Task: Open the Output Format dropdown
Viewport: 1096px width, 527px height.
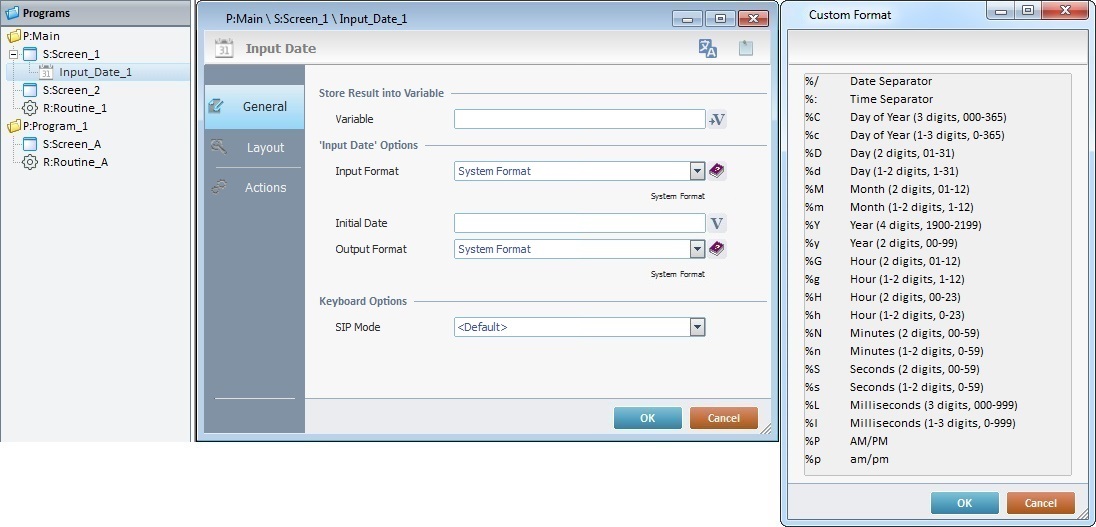Action: click(697, 249)
